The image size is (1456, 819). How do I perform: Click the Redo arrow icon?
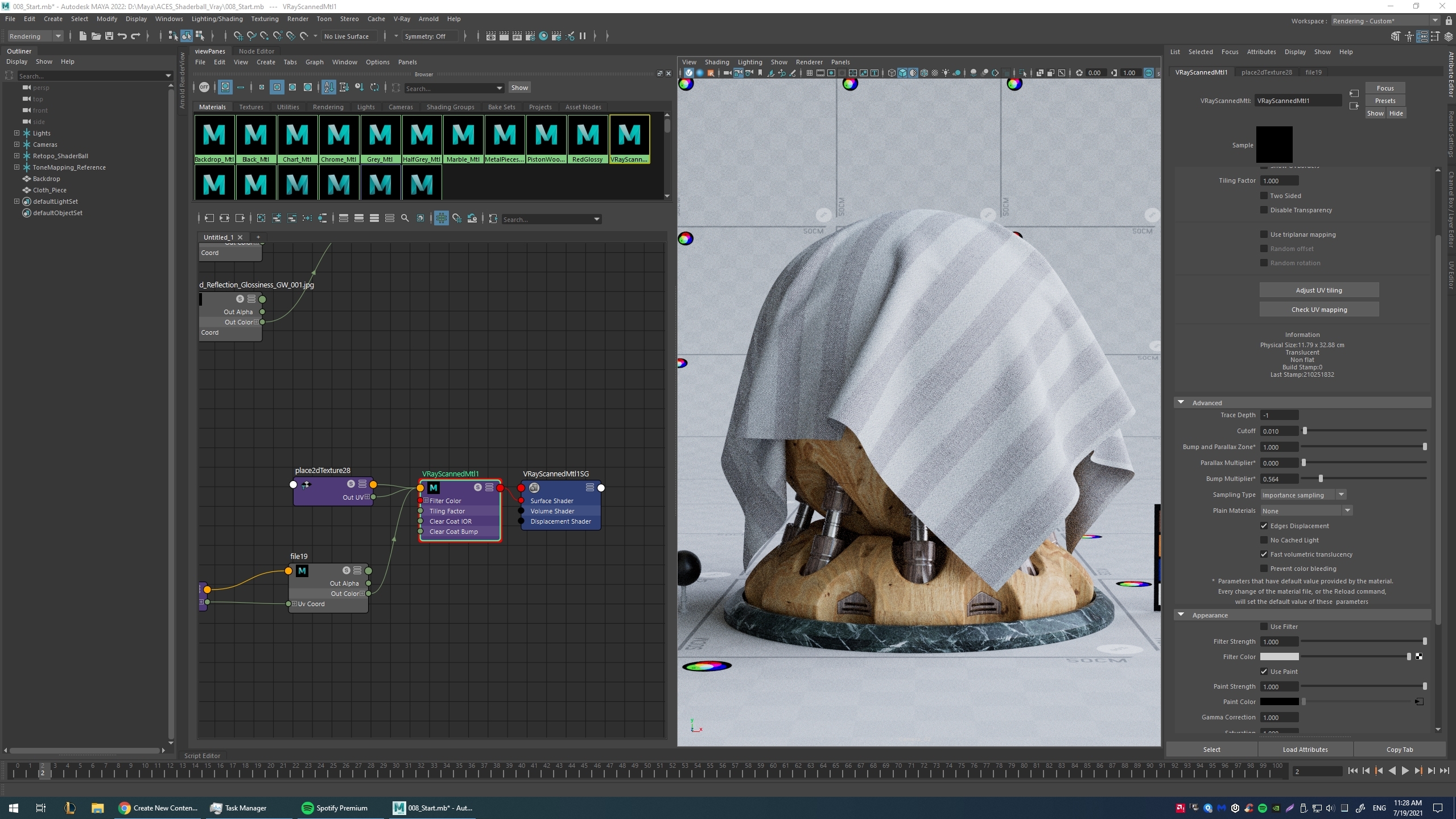(x=135, y=36)
